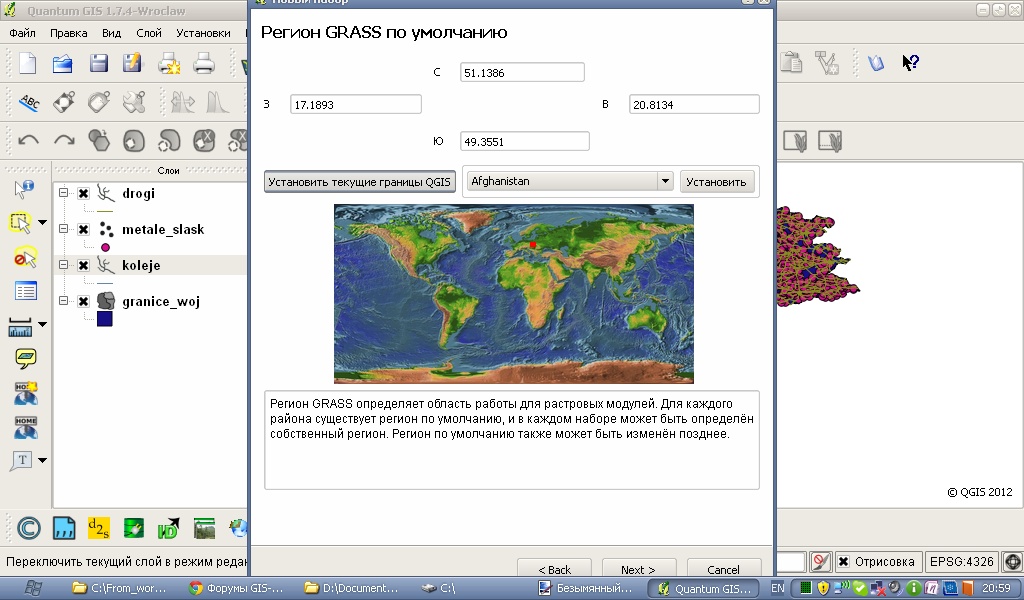Viewport: 1024px width, 600px height.
Task: Uncheck the metale_slask layer checkbox
Action: pyautogui.click(x=84, y=230)
